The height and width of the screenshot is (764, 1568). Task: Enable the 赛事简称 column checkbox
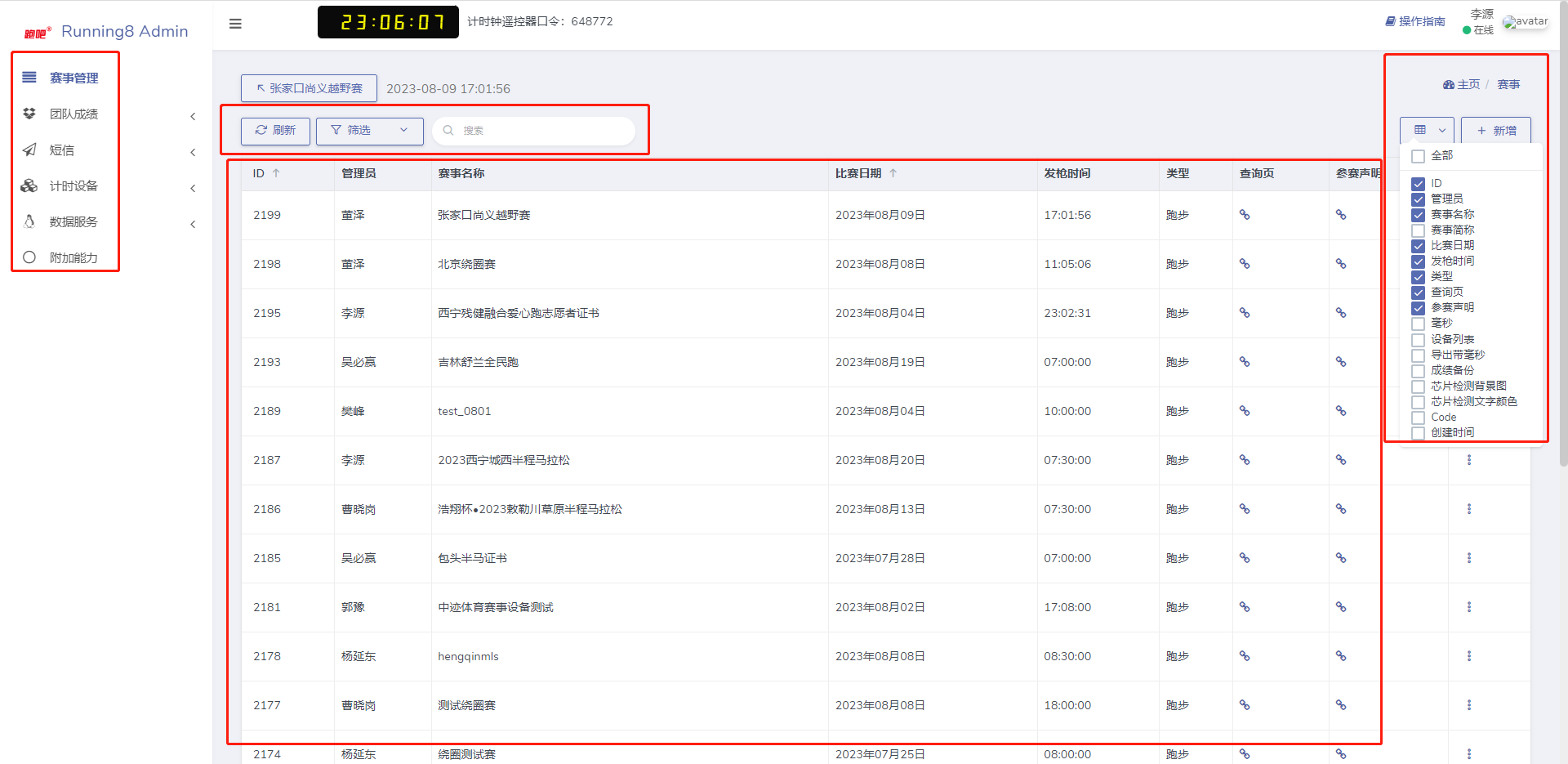[x=1418, y=230]
